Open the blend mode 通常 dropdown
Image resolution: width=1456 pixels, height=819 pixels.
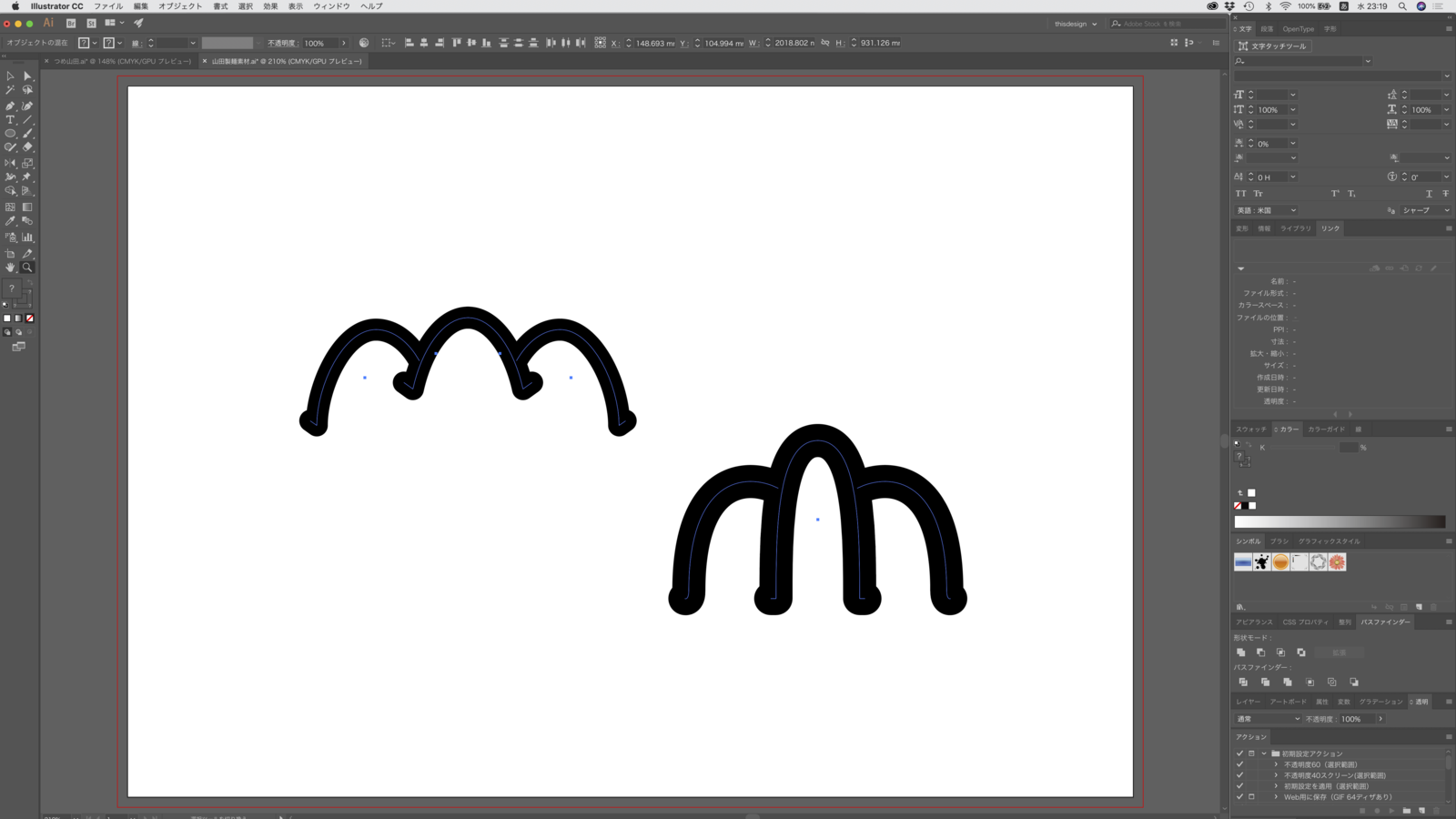(1269, 719)
